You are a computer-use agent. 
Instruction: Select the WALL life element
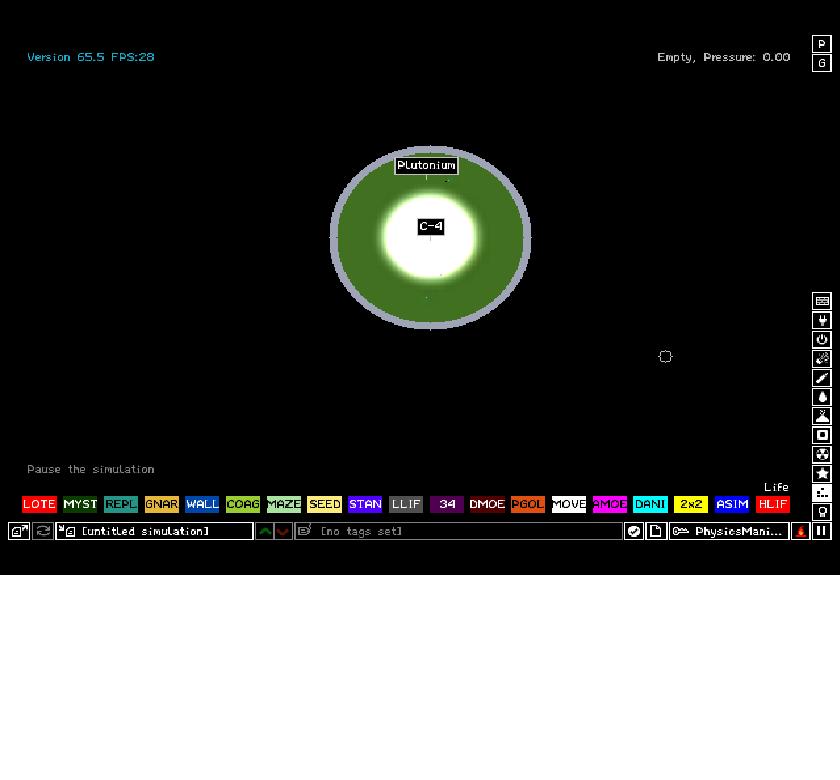(x=202, y=504)
